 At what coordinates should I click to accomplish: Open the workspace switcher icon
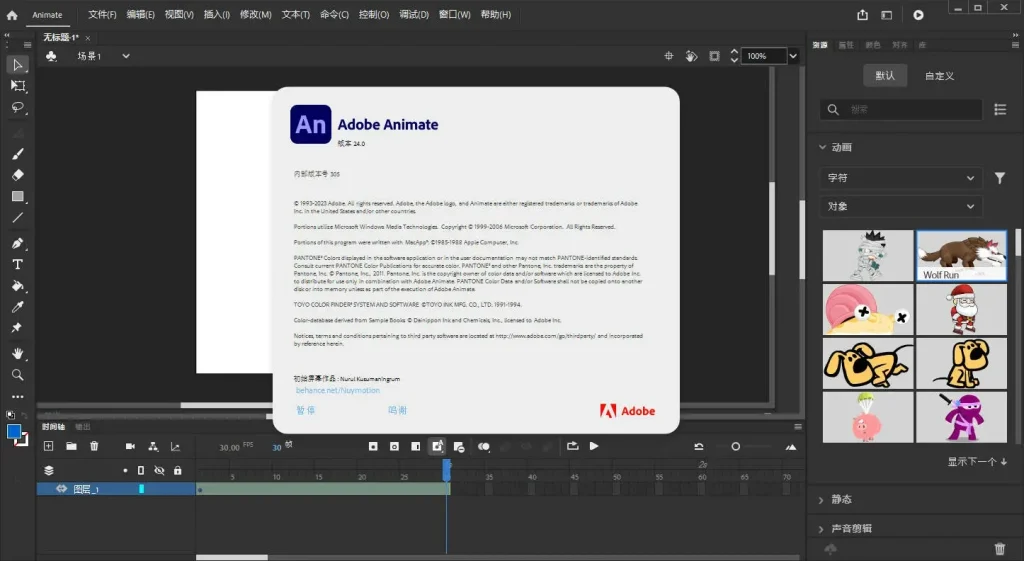886,14
